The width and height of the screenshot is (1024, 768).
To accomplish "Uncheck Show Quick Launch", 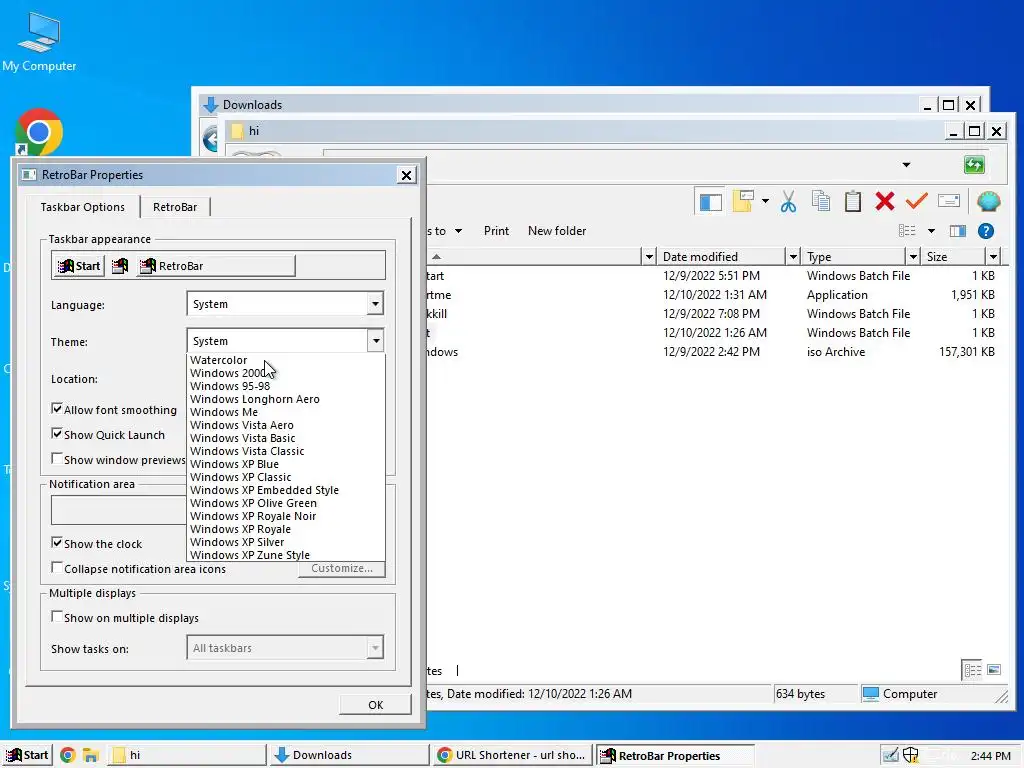I will click(57, 434).
